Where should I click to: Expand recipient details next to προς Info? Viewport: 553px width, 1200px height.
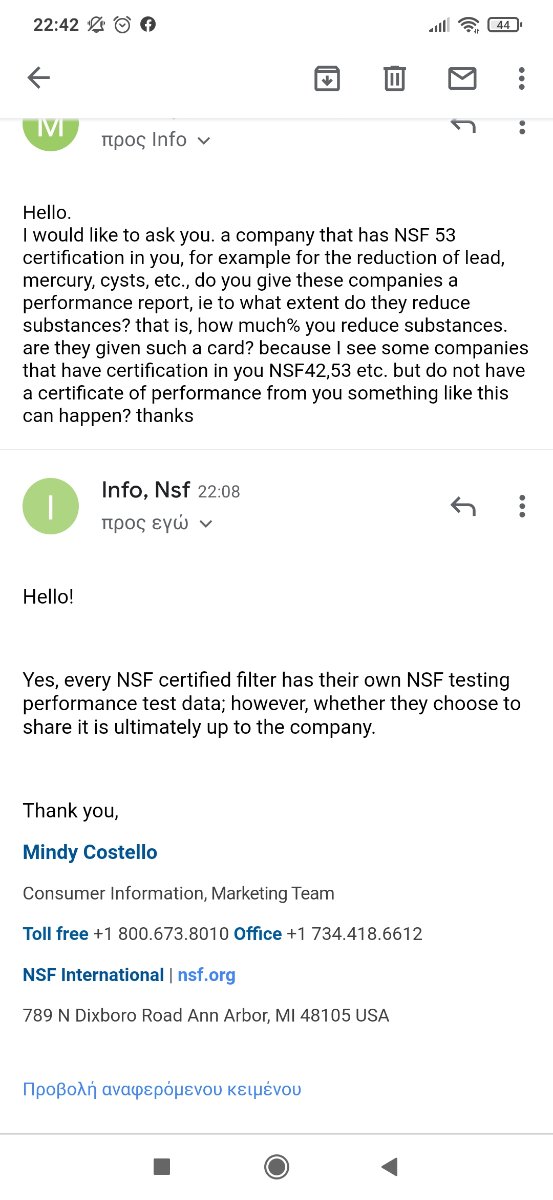[204, 141]
